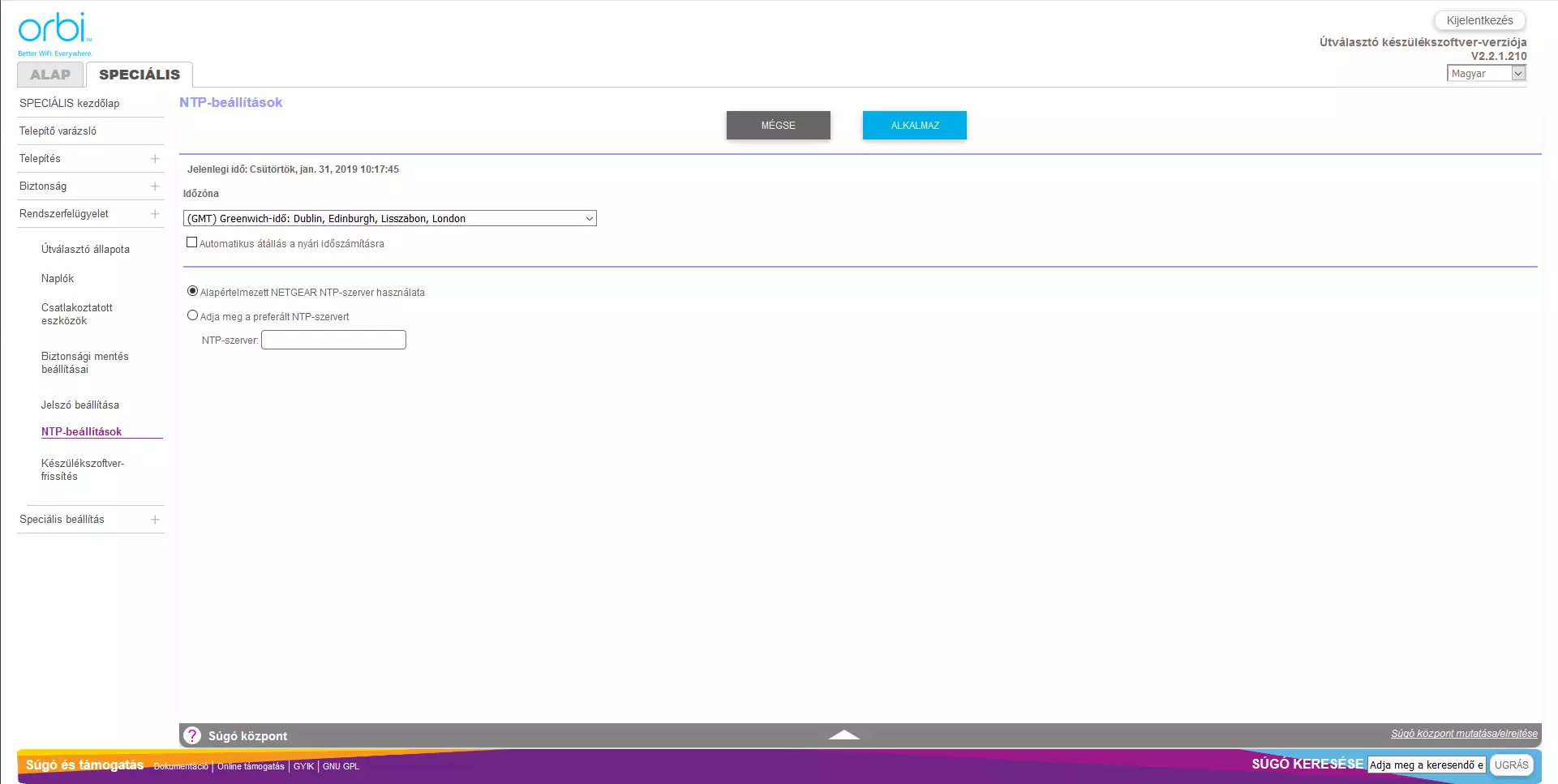Screen dimensions: 1558x784
Task: Expand help center with the up arrow
Action: pyautogui.click(x=843, y=735)
